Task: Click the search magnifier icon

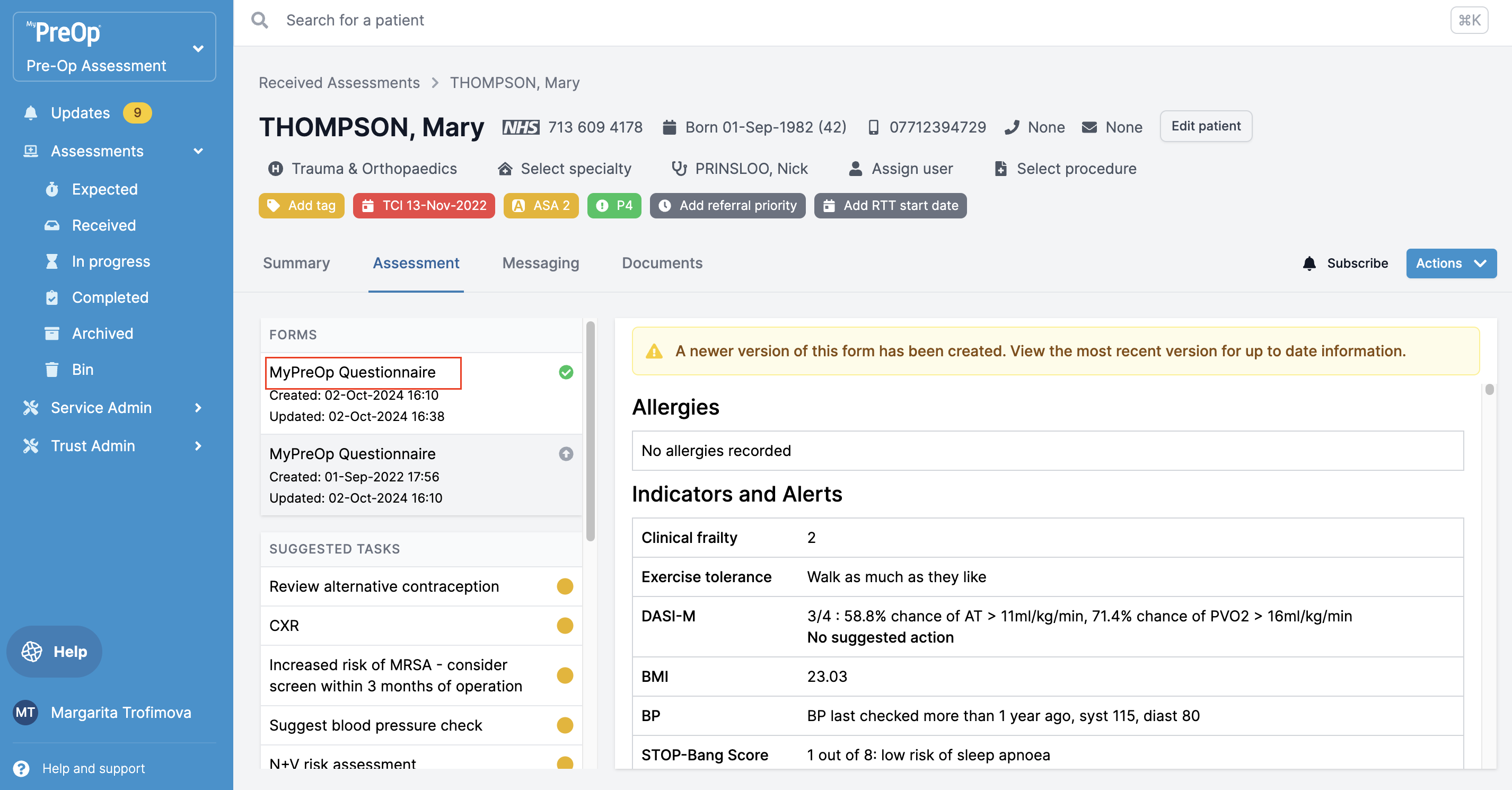Action: (x=259, y=21)
